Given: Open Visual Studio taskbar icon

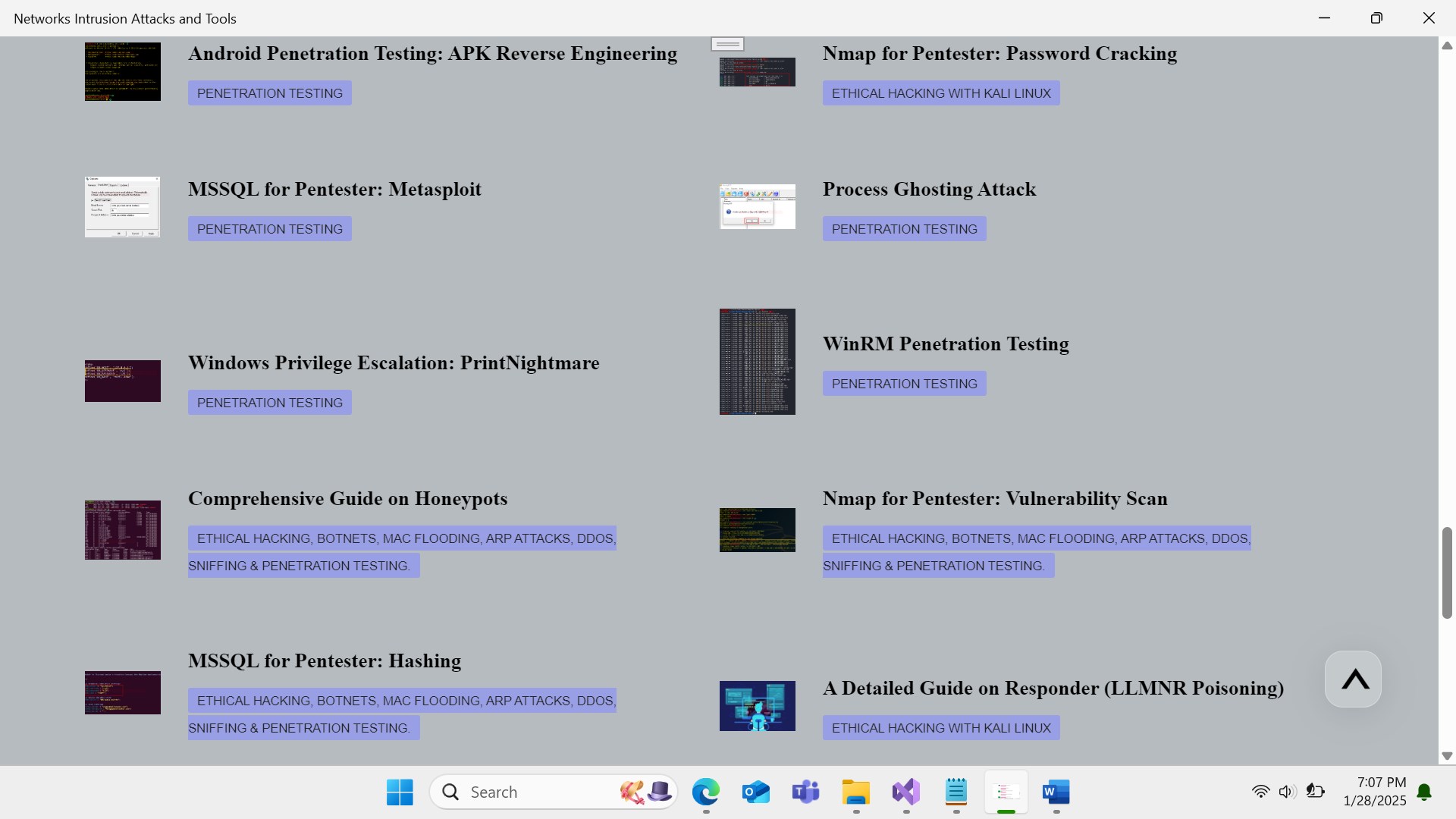Looking at the screenshot, I should point(905,792).
